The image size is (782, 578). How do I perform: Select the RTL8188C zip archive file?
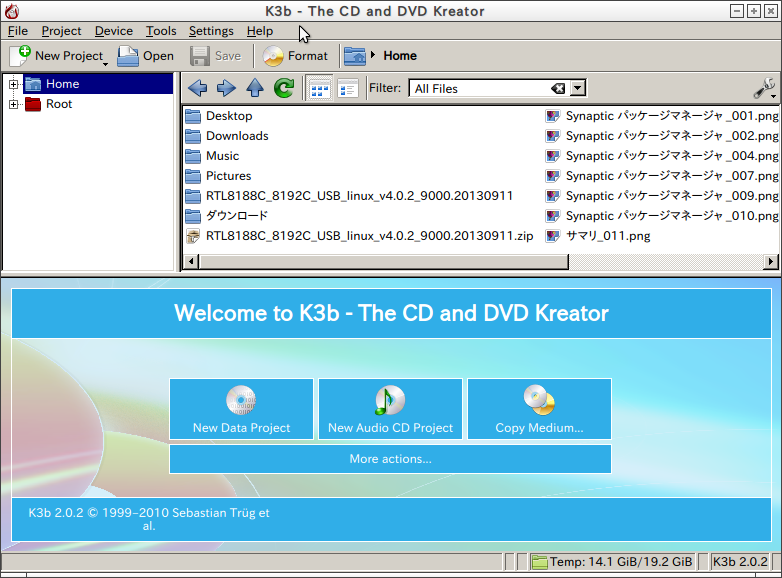[360, 235]
